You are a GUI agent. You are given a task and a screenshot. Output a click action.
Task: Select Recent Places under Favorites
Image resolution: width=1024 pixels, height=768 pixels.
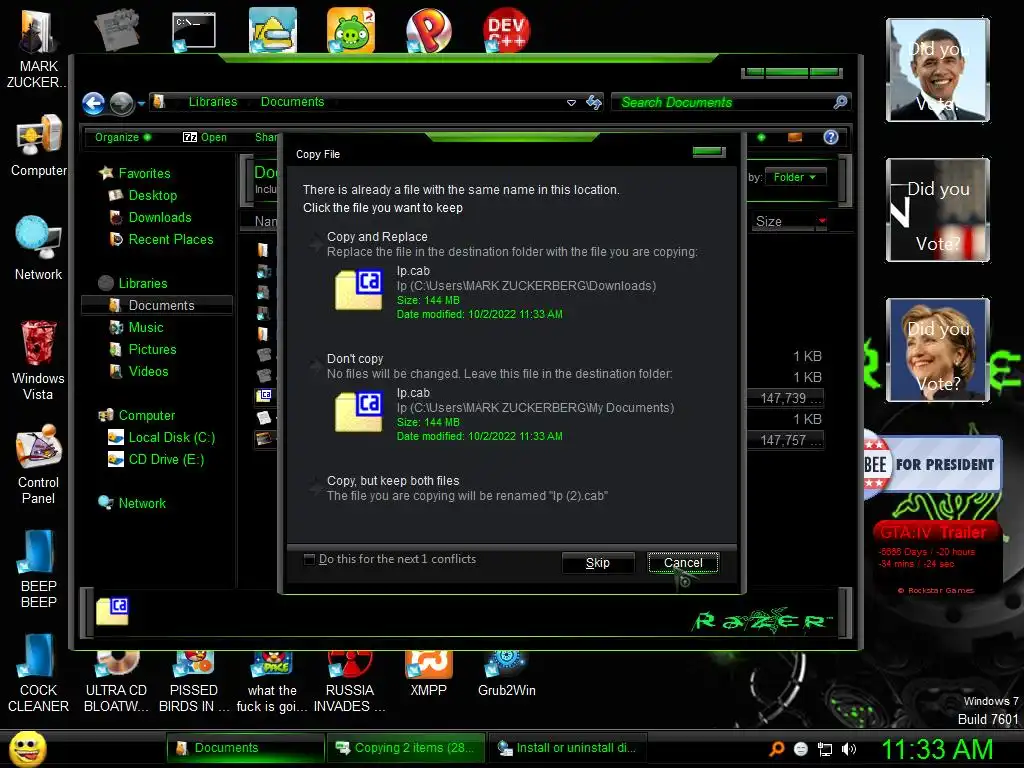point(171,240)
